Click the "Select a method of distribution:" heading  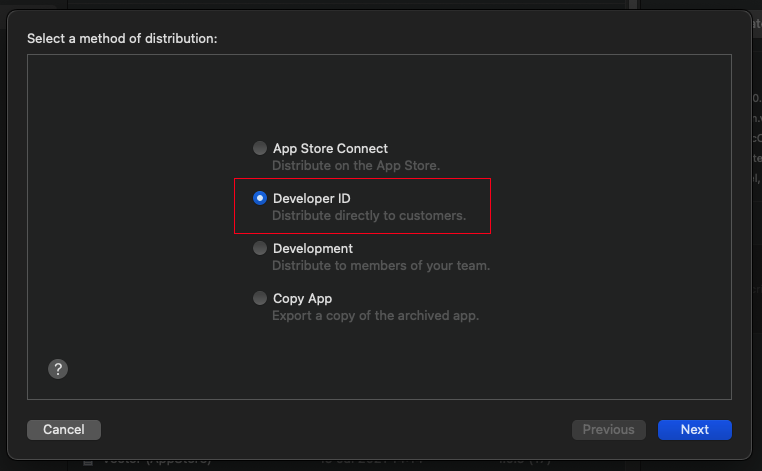[x=122, y=38]
